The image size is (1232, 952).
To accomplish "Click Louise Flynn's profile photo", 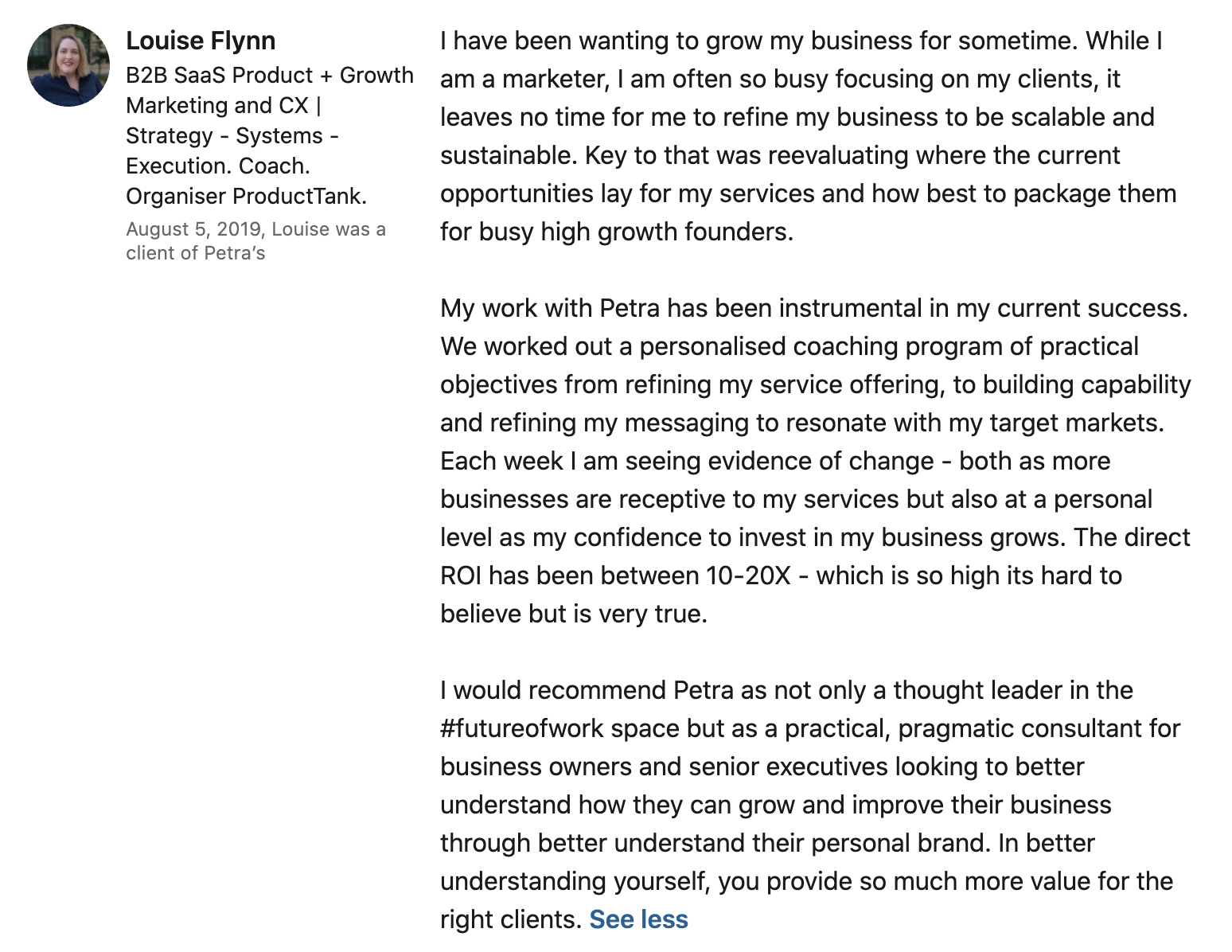I will tap(68, 65).
